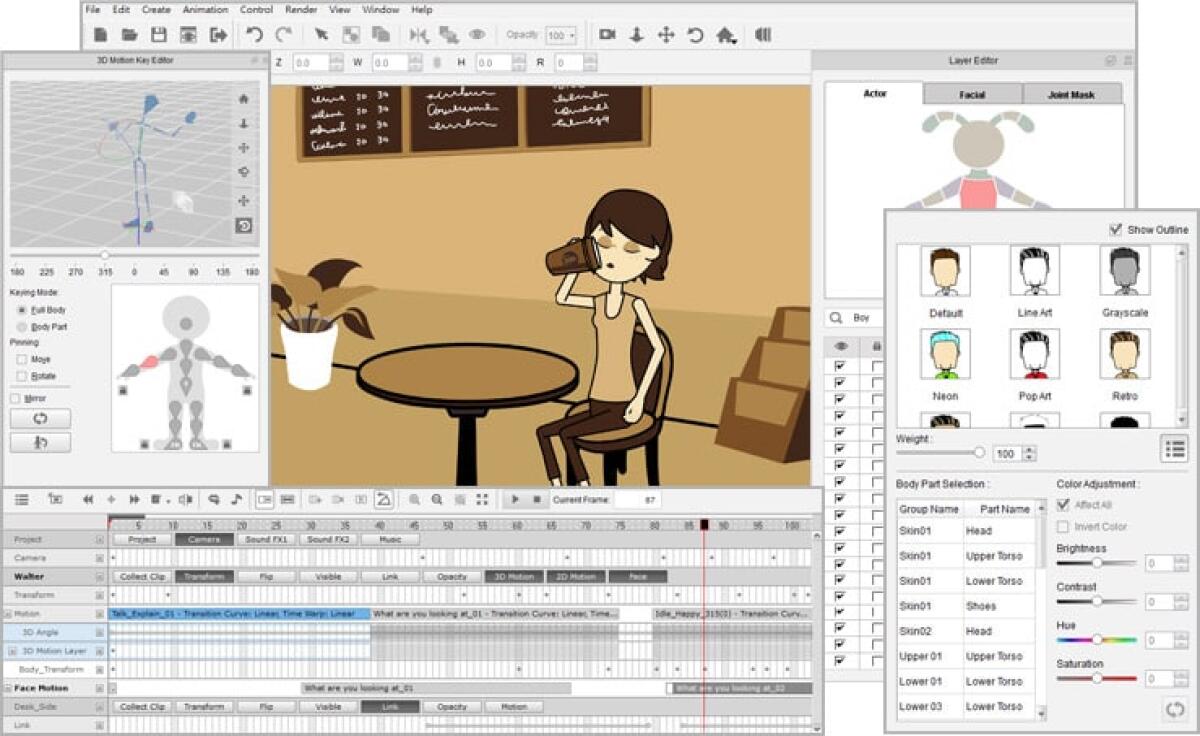
Task: Select the Body Part keying mode radio button
Action: click(x=22, y=324)
